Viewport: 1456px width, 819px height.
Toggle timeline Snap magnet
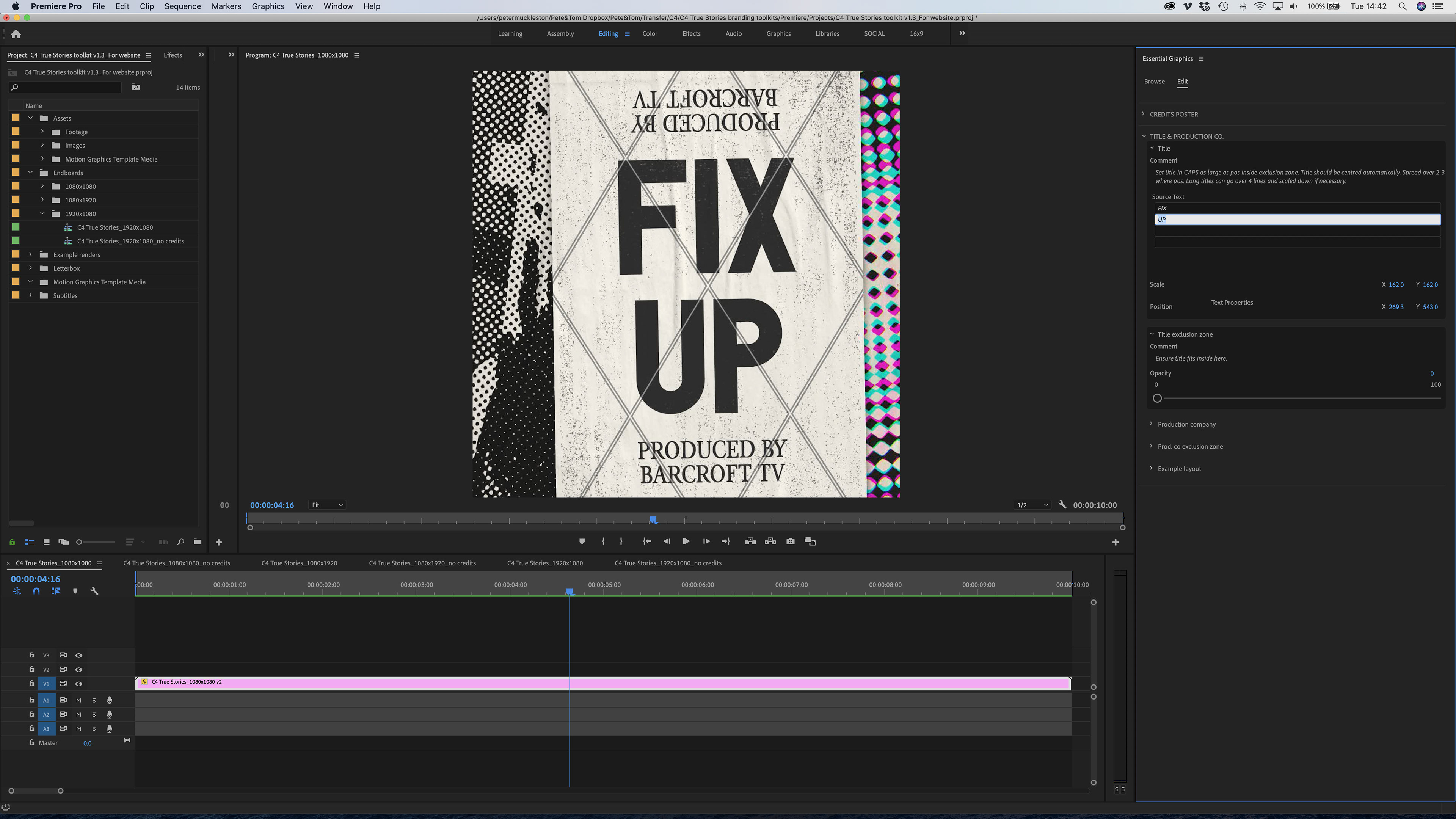(36, 591)
